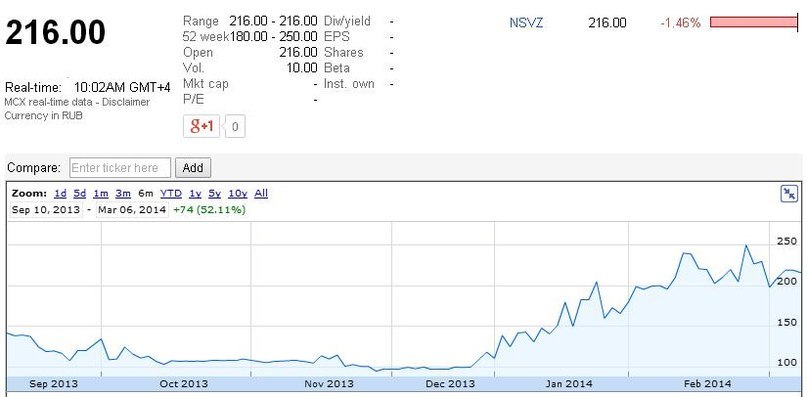Set chart zoom to 3m
The width and height of the screenshot is (807, 397).
click(x=123, y=194)
